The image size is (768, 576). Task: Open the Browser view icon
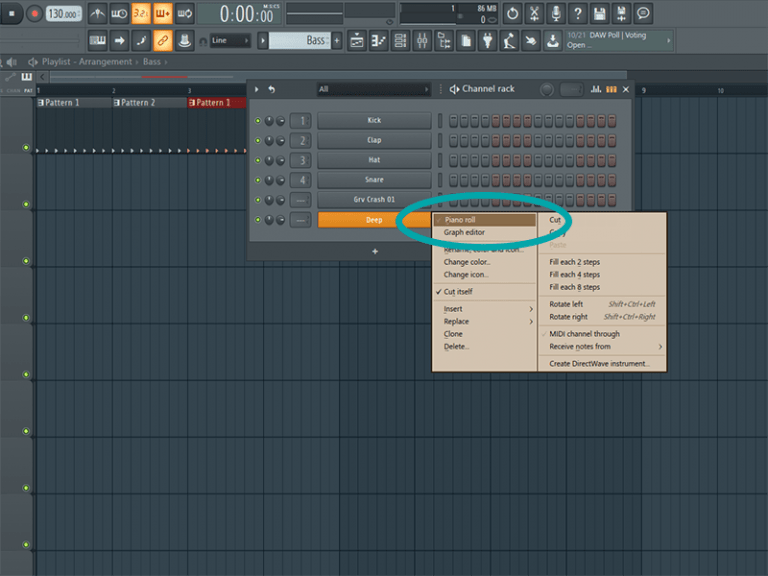point(444,40)
